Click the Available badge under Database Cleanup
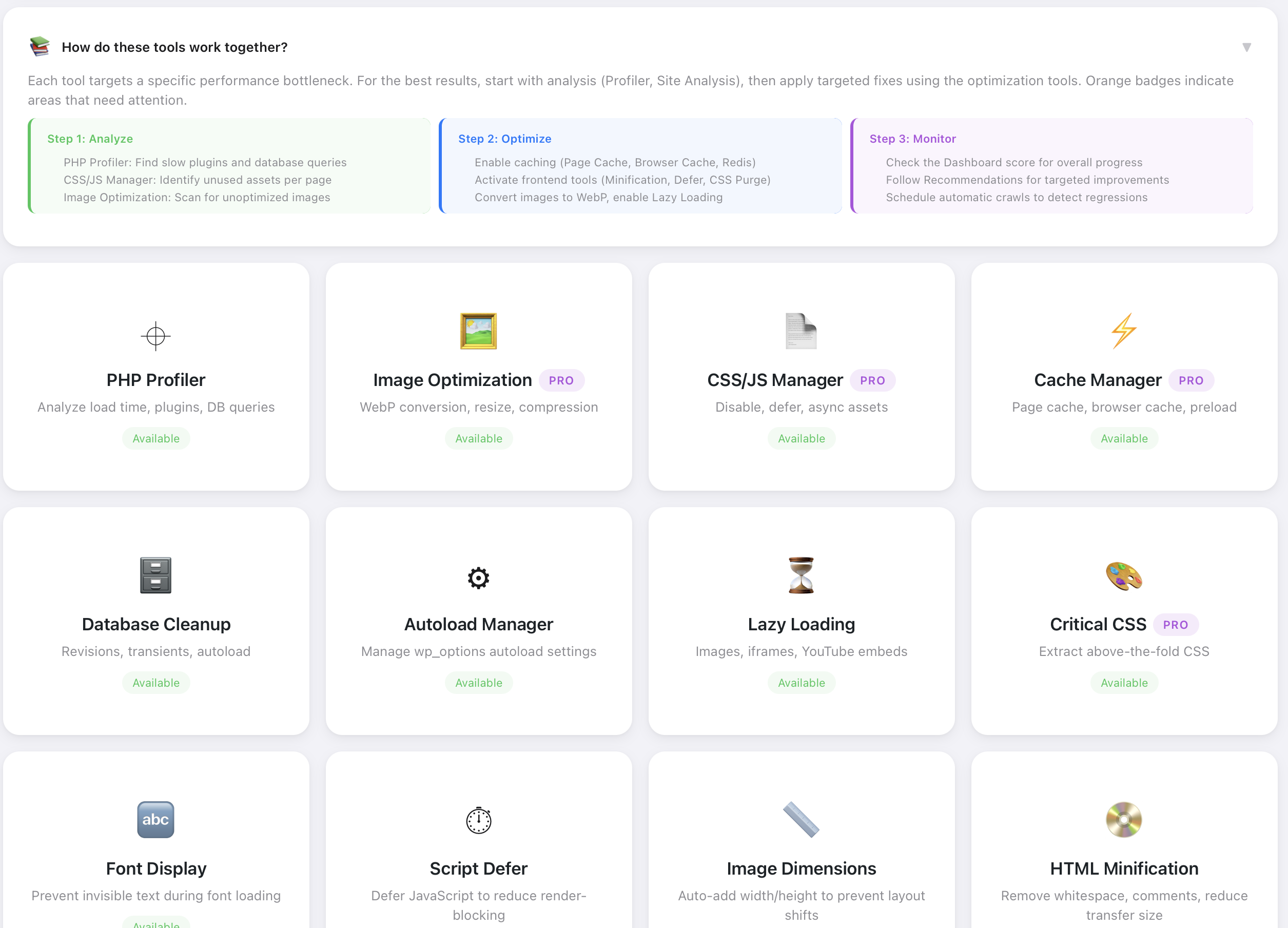Image resolution: width=1288 pixels, height=928 pixels. pyautogui.click(x=155, y=682)
